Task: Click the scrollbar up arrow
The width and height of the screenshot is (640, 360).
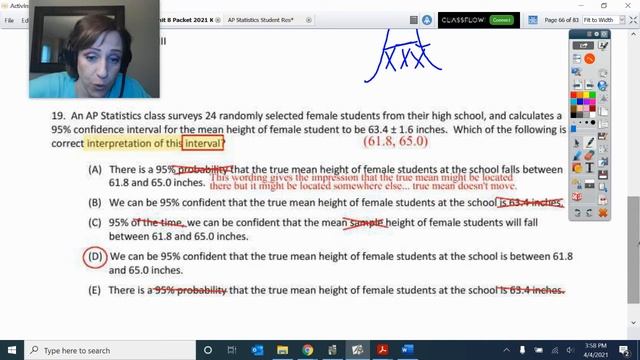Action: [633, 35]
